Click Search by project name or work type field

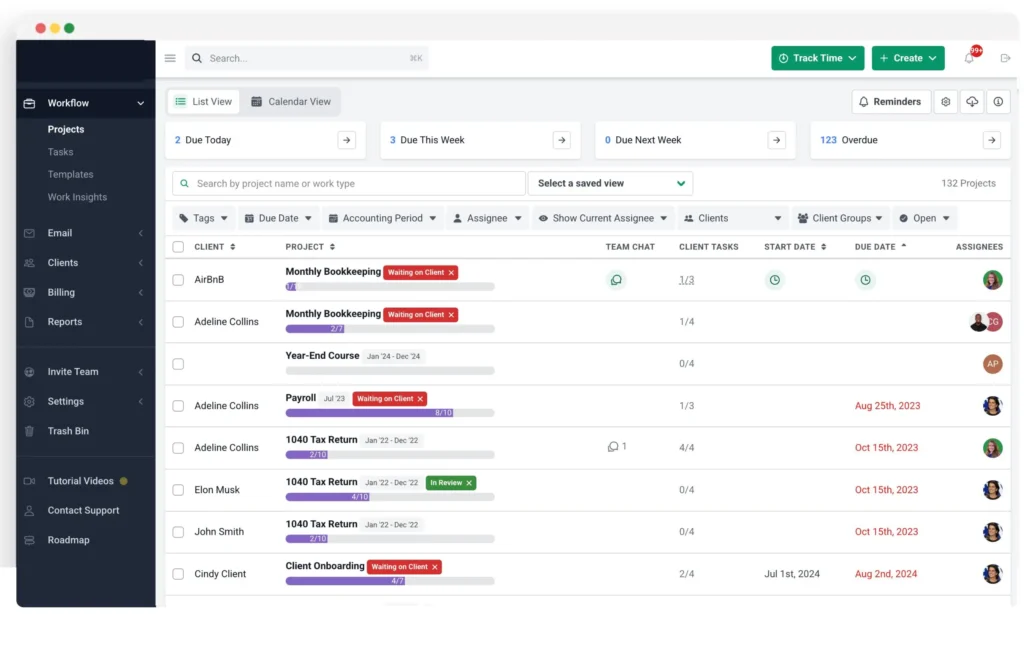pyautogui.click(x=349, y=184)
